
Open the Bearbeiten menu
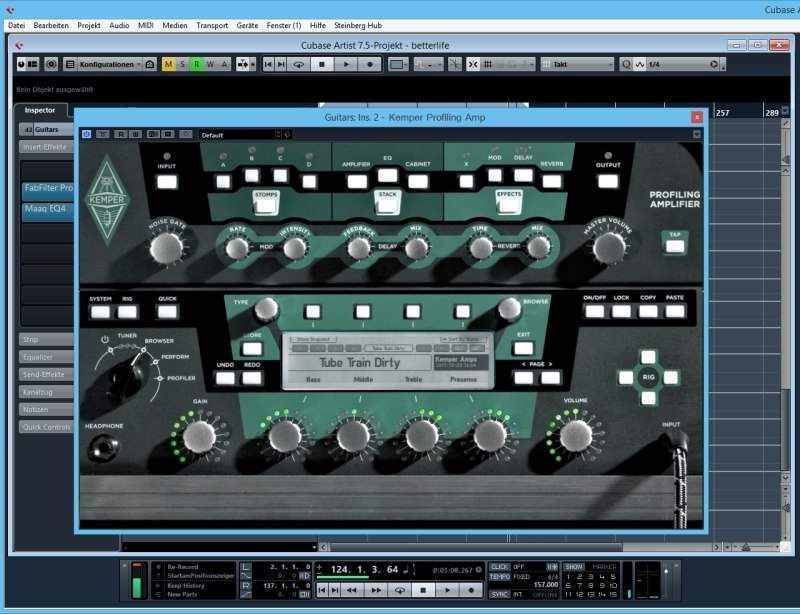coord(51,25)
